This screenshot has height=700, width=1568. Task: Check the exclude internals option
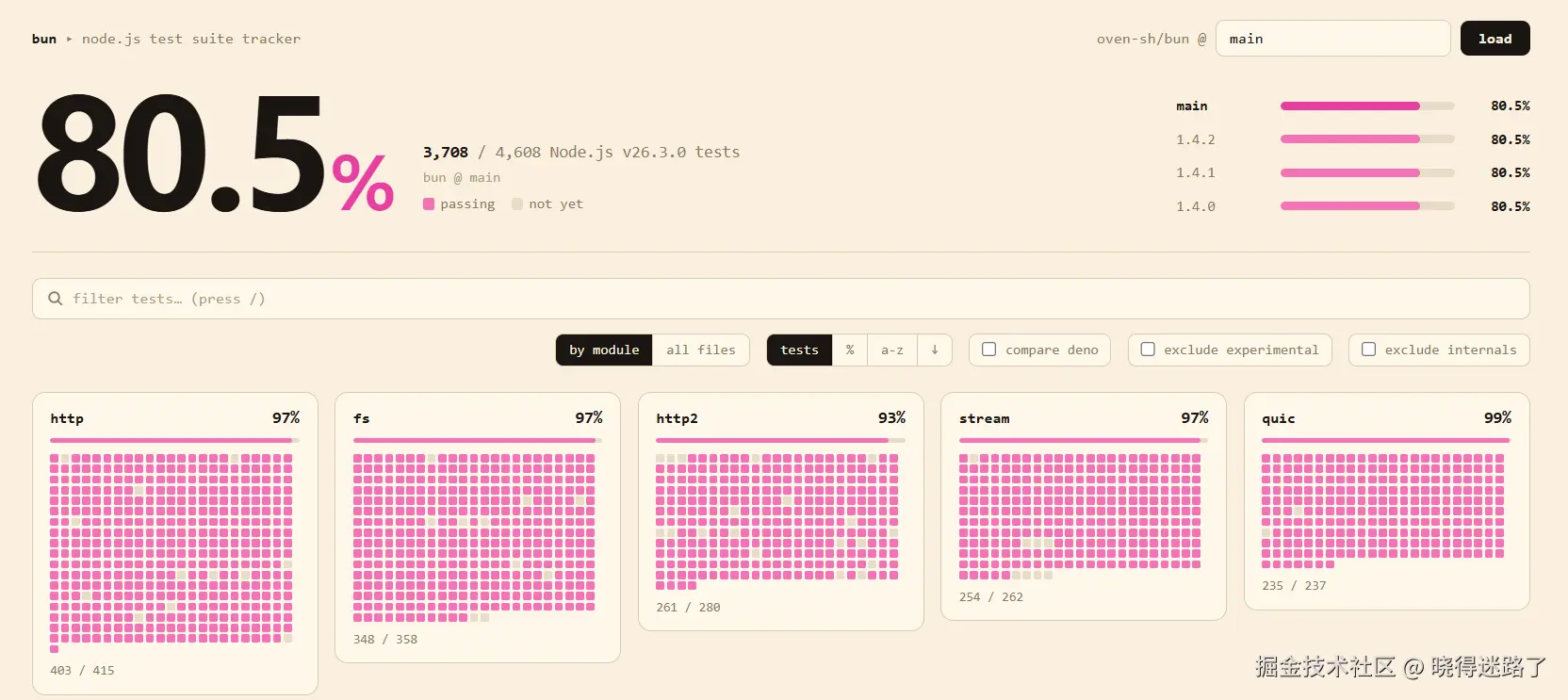tap(1369, 350)
